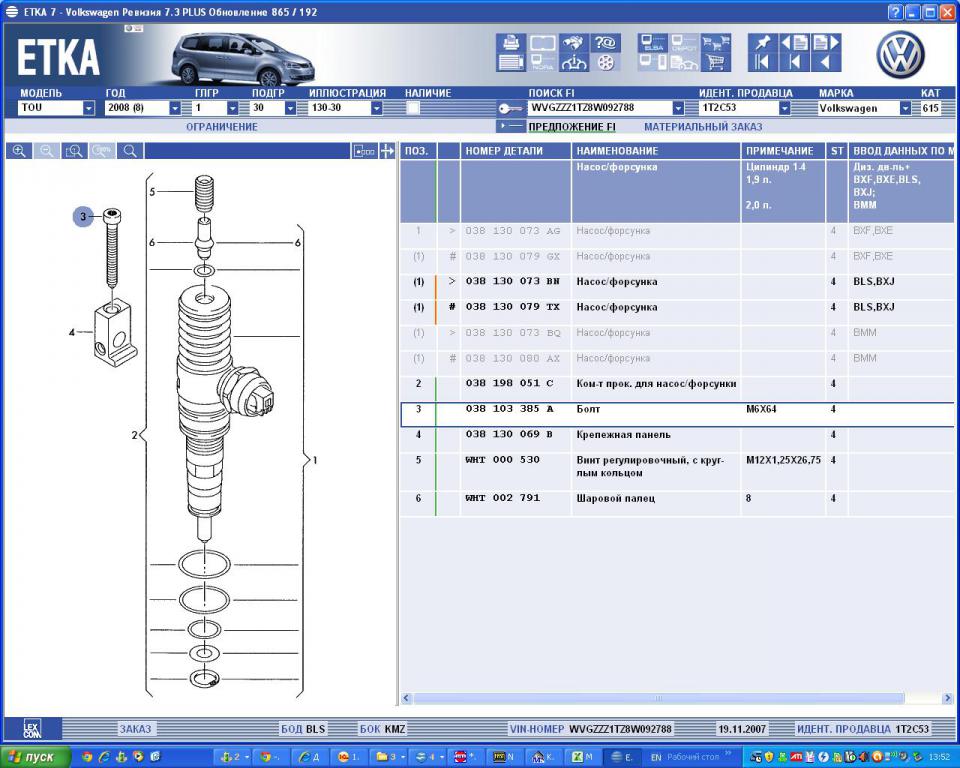
Task: Switch to МАТЕРИАЛЬНЫЙ ЗАКАЗ tab
Action: 703,127
